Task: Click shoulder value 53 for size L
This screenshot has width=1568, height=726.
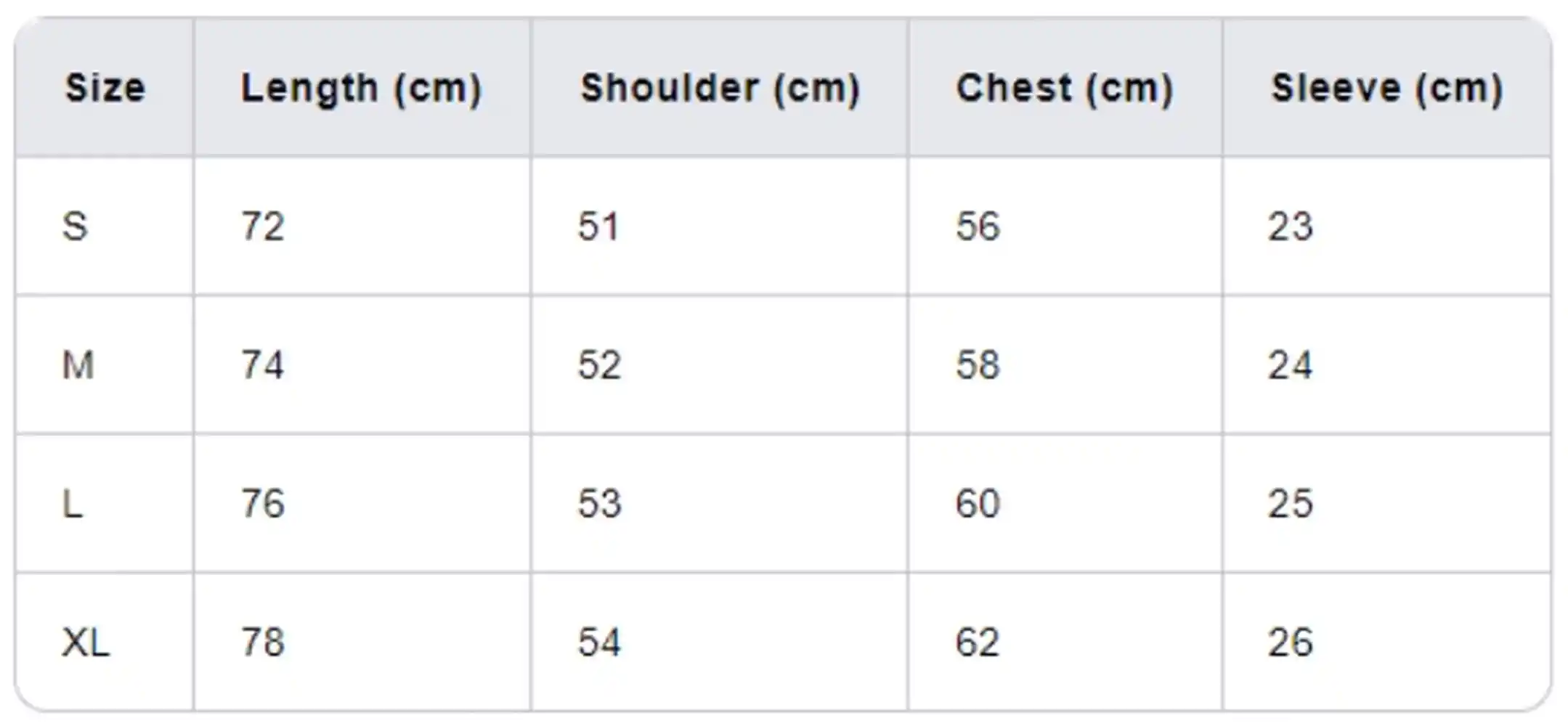Action: click(x=599, y=504)
